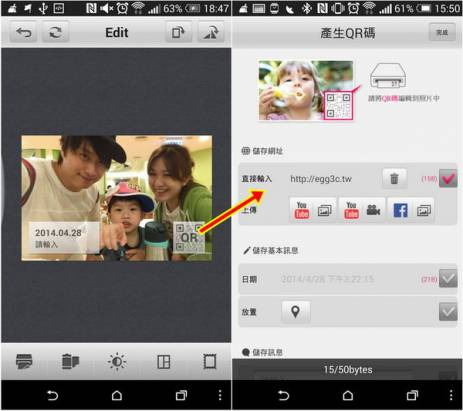The width and height of the screenshot is (463, 411).
Task: Toggle the pink checkmark beside the URL
Action: [x=448, y=179]
